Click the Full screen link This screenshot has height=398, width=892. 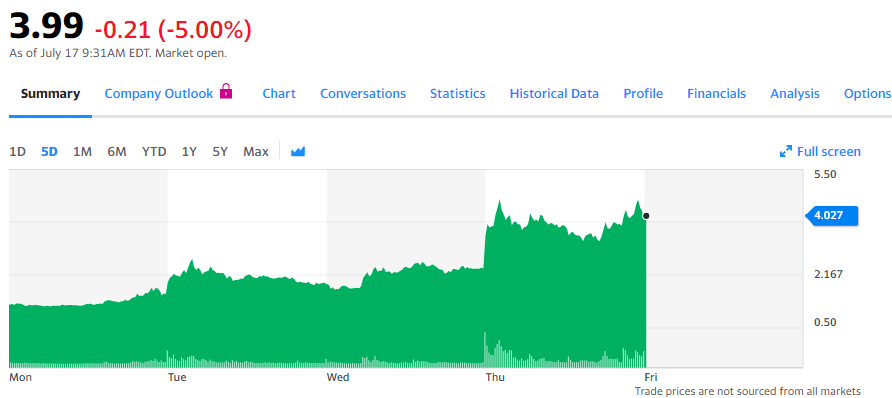[829, 152]
